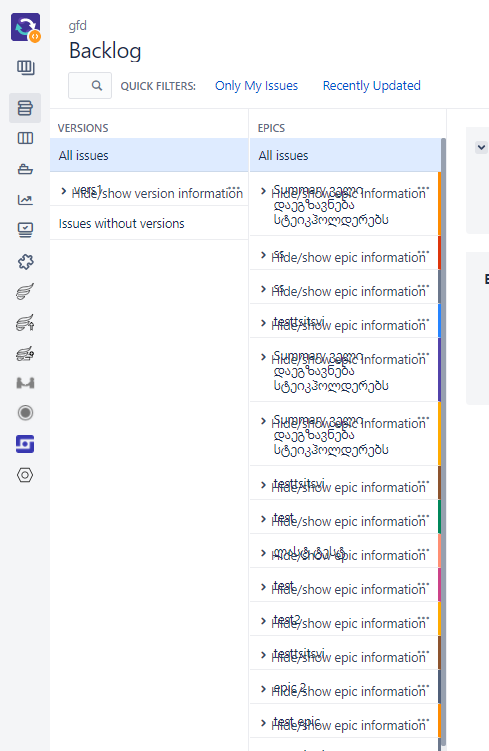Expand the green-barred test epic
The image size is (489, 751).
[x=263, y=519]
